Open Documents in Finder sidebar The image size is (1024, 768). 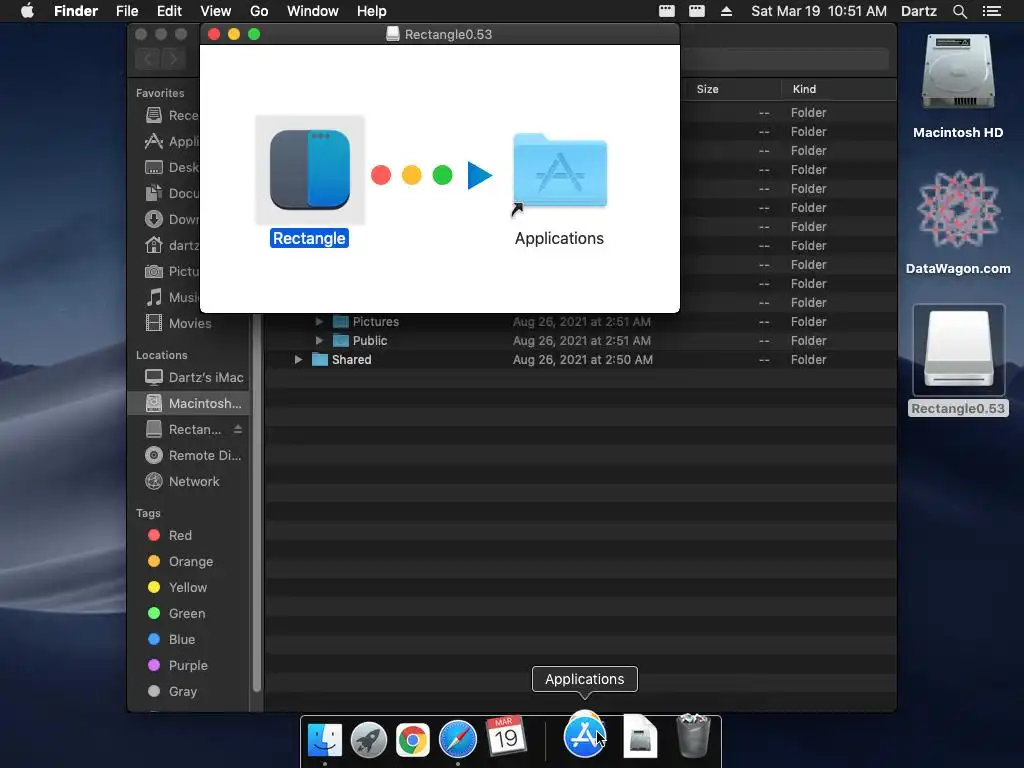pyautogui.click(x=171, y=193)
